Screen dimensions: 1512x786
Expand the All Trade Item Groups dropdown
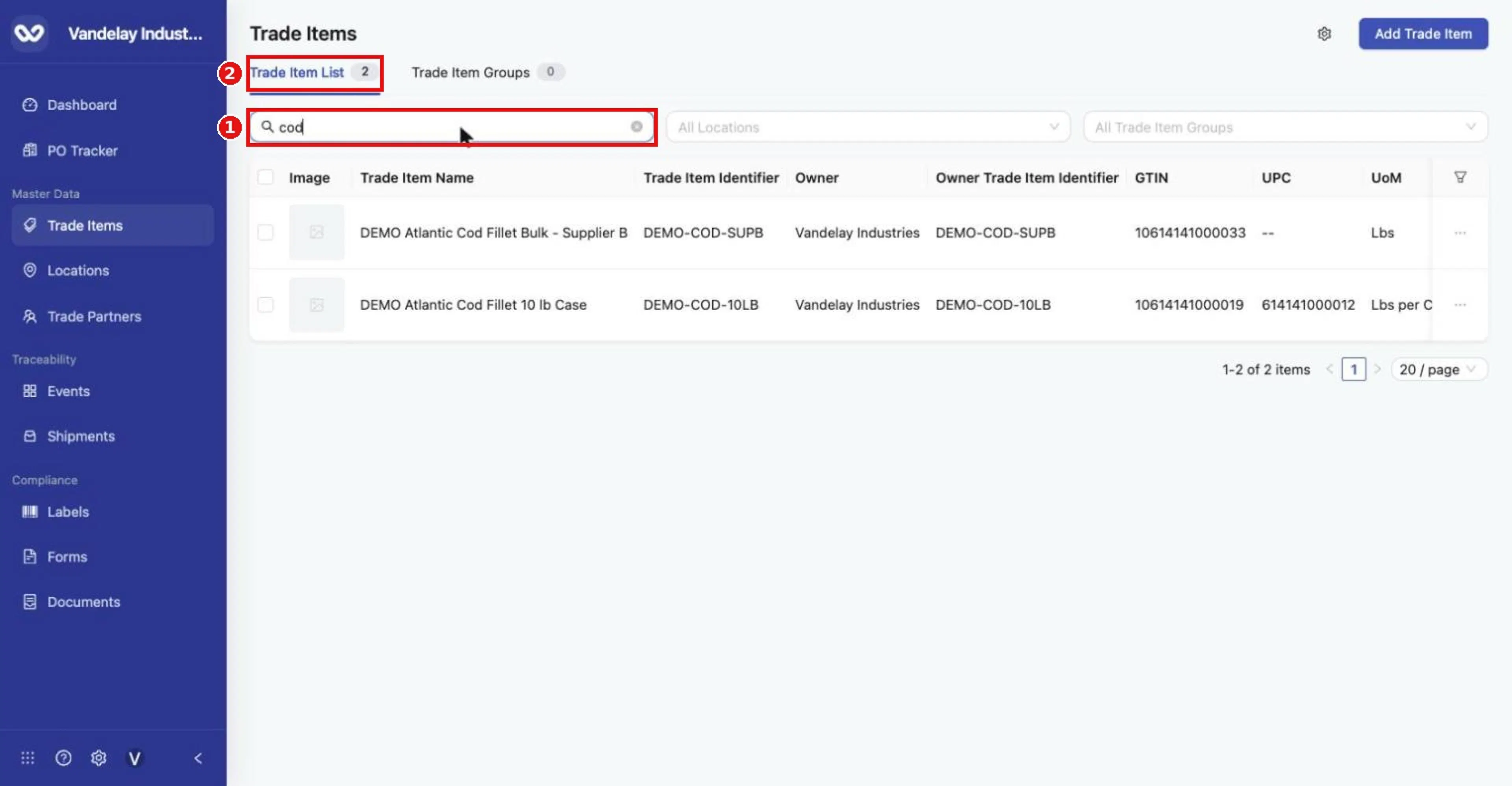pyautogui.click(x=1286, y=127)
